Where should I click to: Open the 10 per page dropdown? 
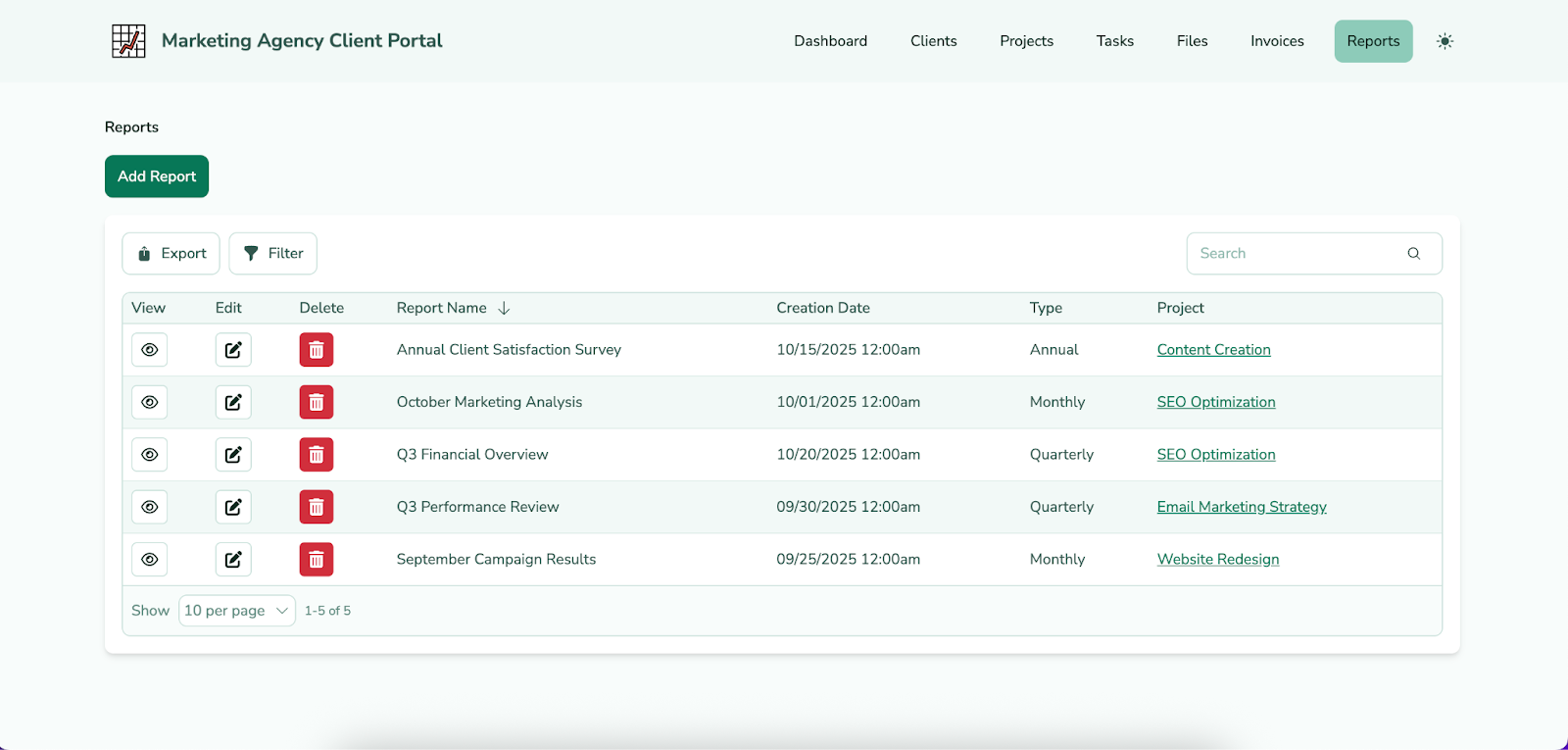pyautogui.click(x=237, y=611)
